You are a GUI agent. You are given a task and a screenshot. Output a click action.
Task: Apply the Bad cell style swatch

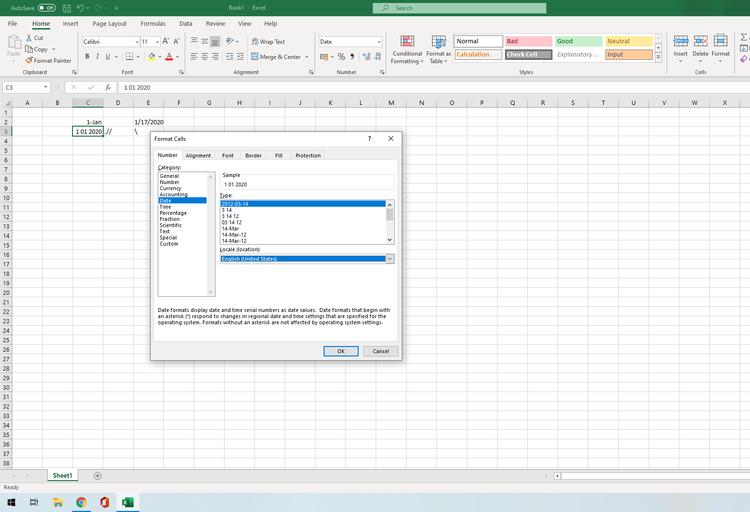pos(527,42)
